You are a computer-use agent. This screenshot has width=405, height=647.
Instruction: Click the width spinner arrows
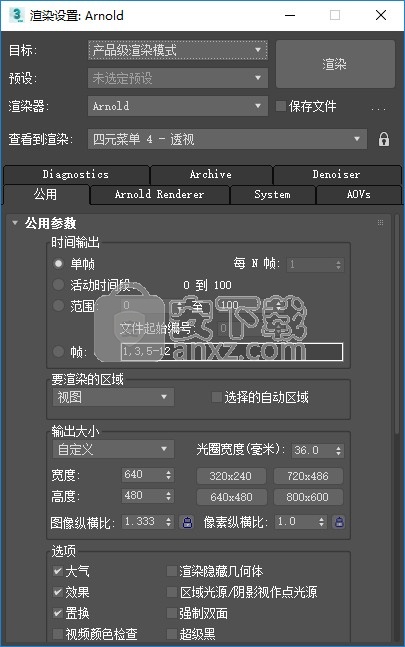click(169, 475)
